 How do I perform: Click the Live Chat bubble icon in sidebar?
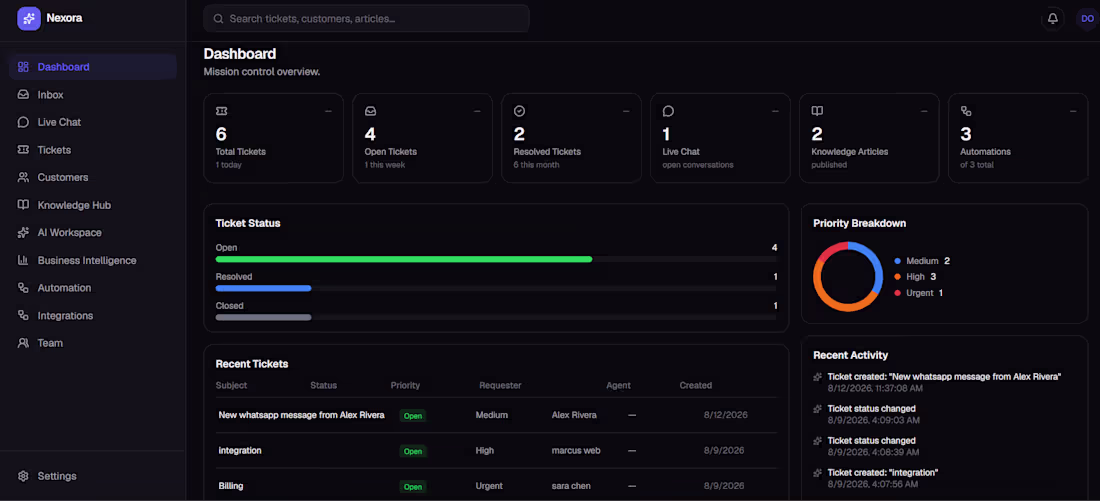[23, 122]
